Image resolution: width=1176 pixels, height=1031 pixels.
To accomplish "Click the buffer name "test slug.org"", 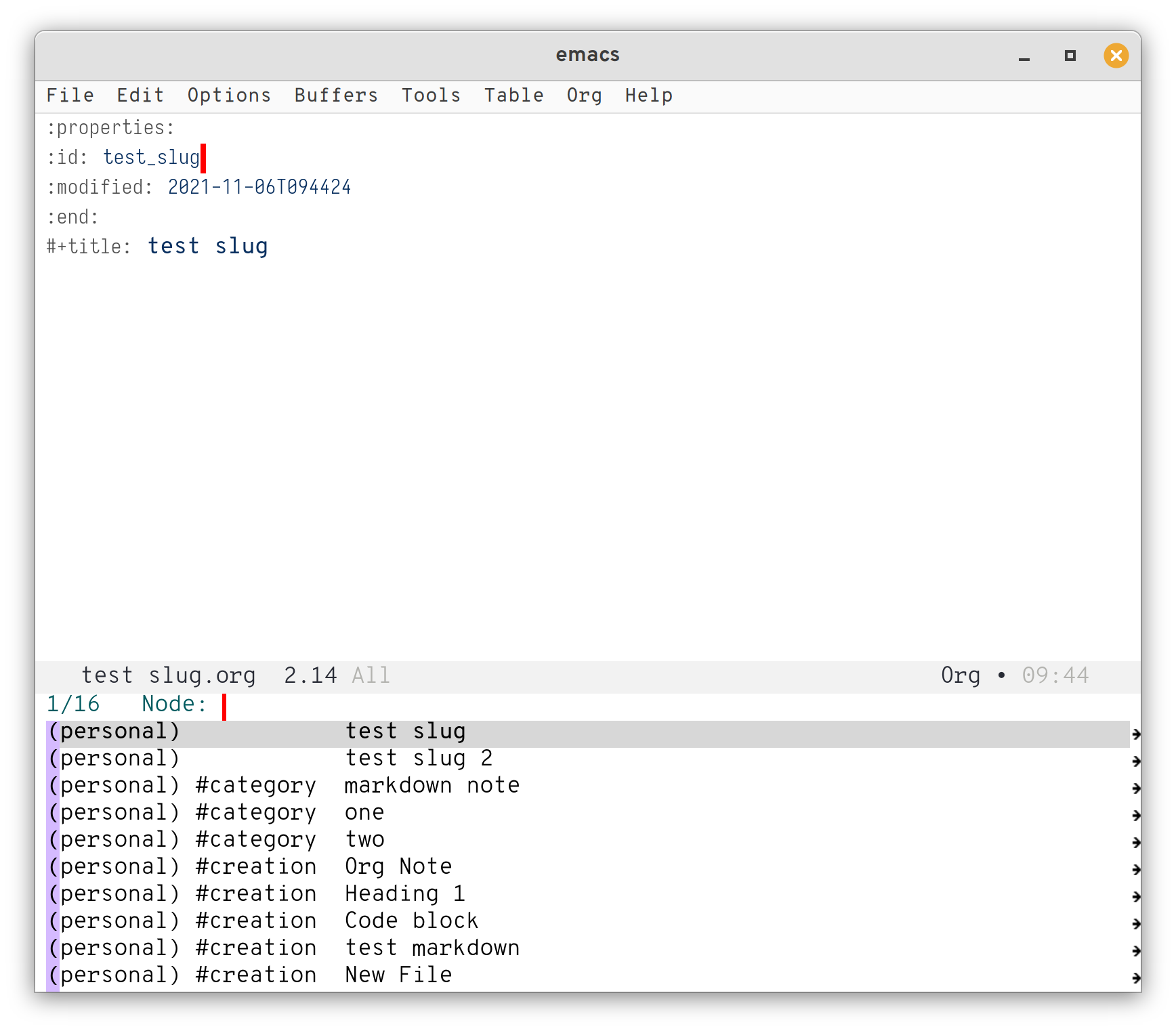I will pyautogui.click(x=168, y=675).
